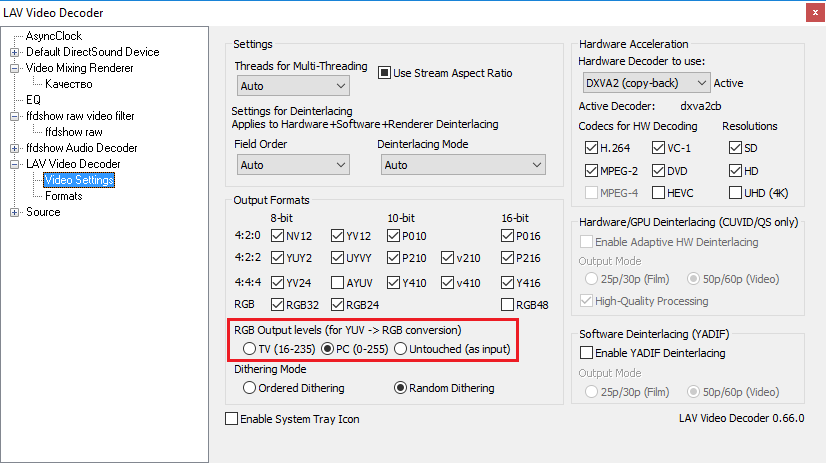Expand the Source tree node

15,212
